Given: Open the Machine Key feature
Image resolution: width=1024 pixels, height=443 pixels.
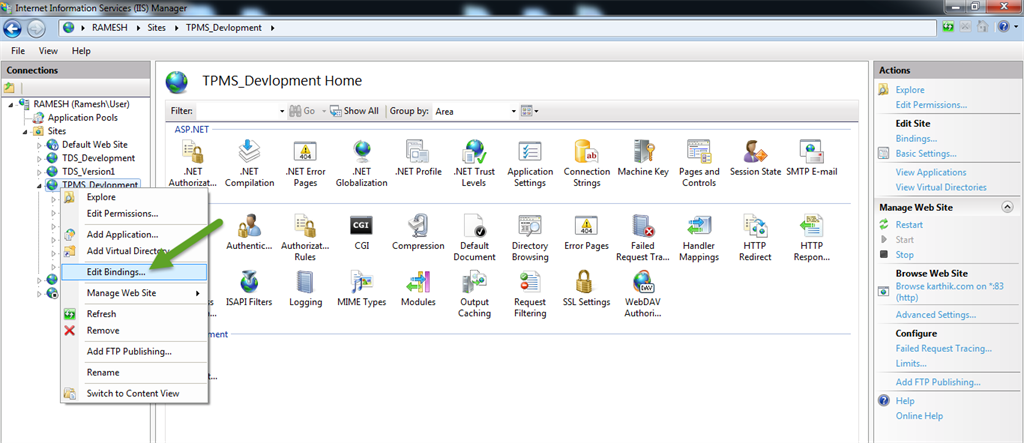Looking at the screenshot, I should (x=643, y=159).
